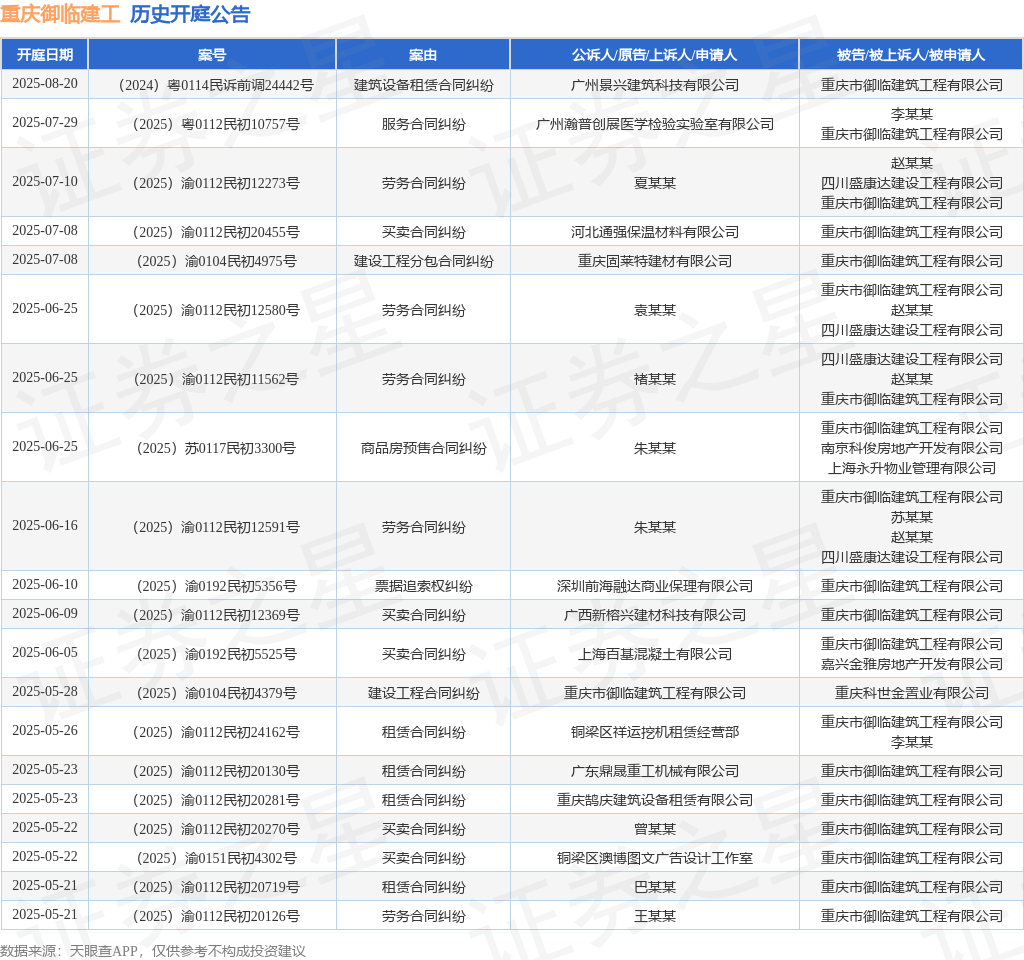Image resolution: width=1024 pixels, height=960 pixels.
Task: Click plaintiff 夏某某
Action: pyautogui.click(x=654, y=183)
